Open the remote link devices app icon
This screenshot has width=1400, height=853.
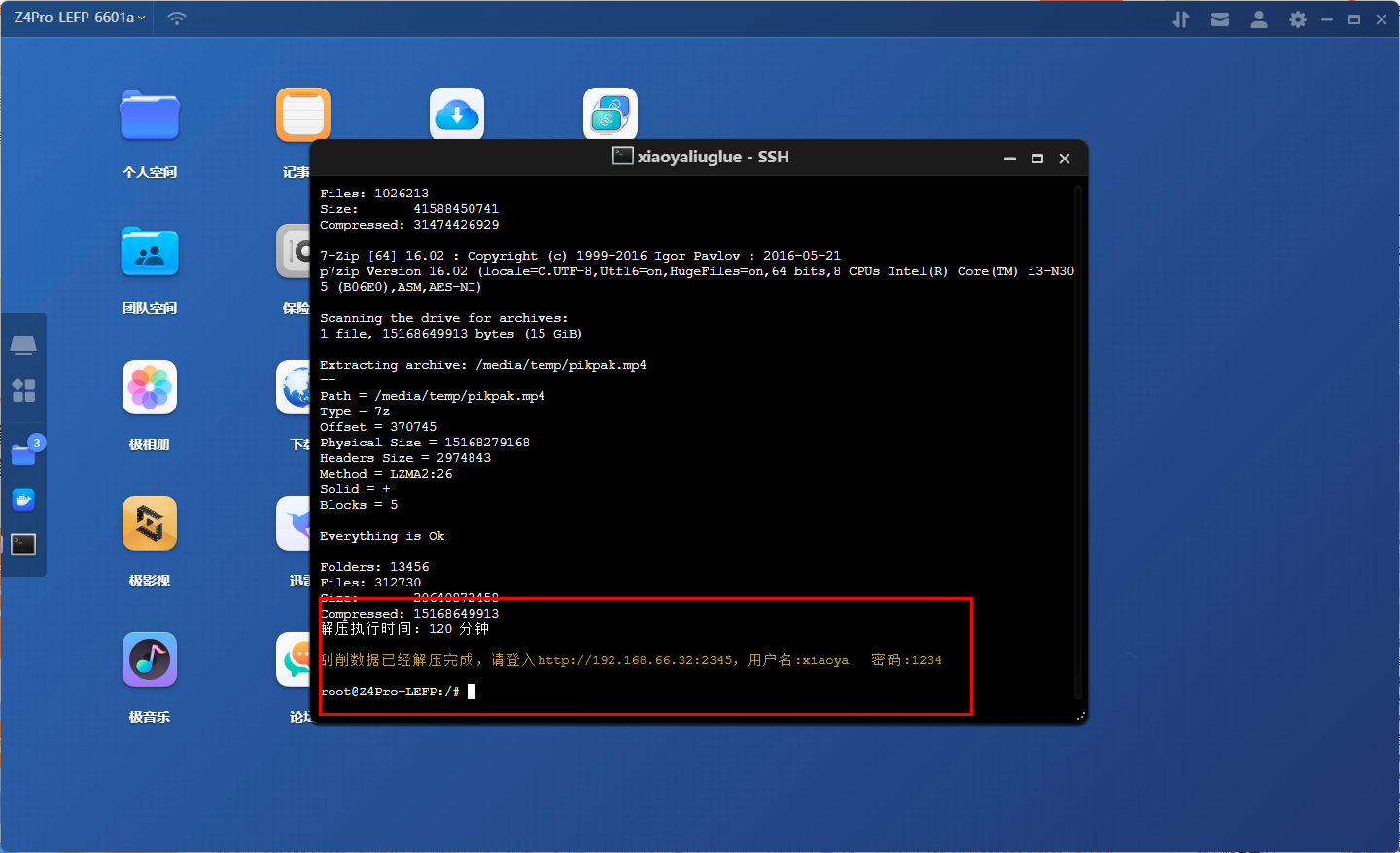611,115
